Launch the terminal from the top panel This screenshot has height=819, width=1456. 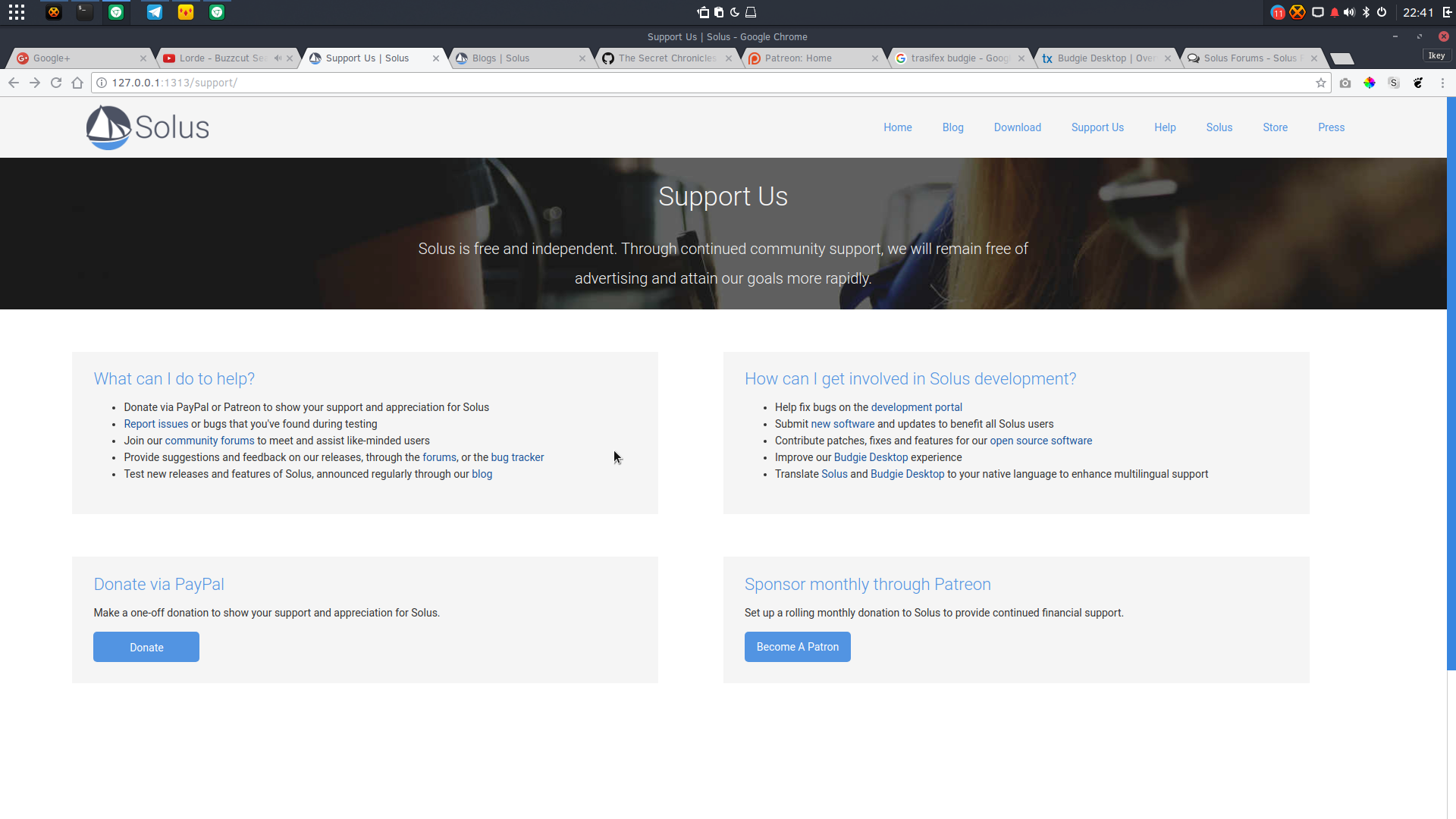coord(85,12)
